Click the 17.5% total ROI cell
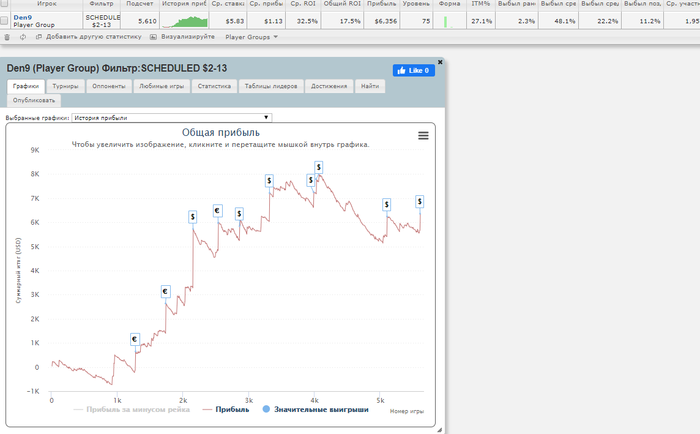The image size is (700, 434). coord(342,21)
